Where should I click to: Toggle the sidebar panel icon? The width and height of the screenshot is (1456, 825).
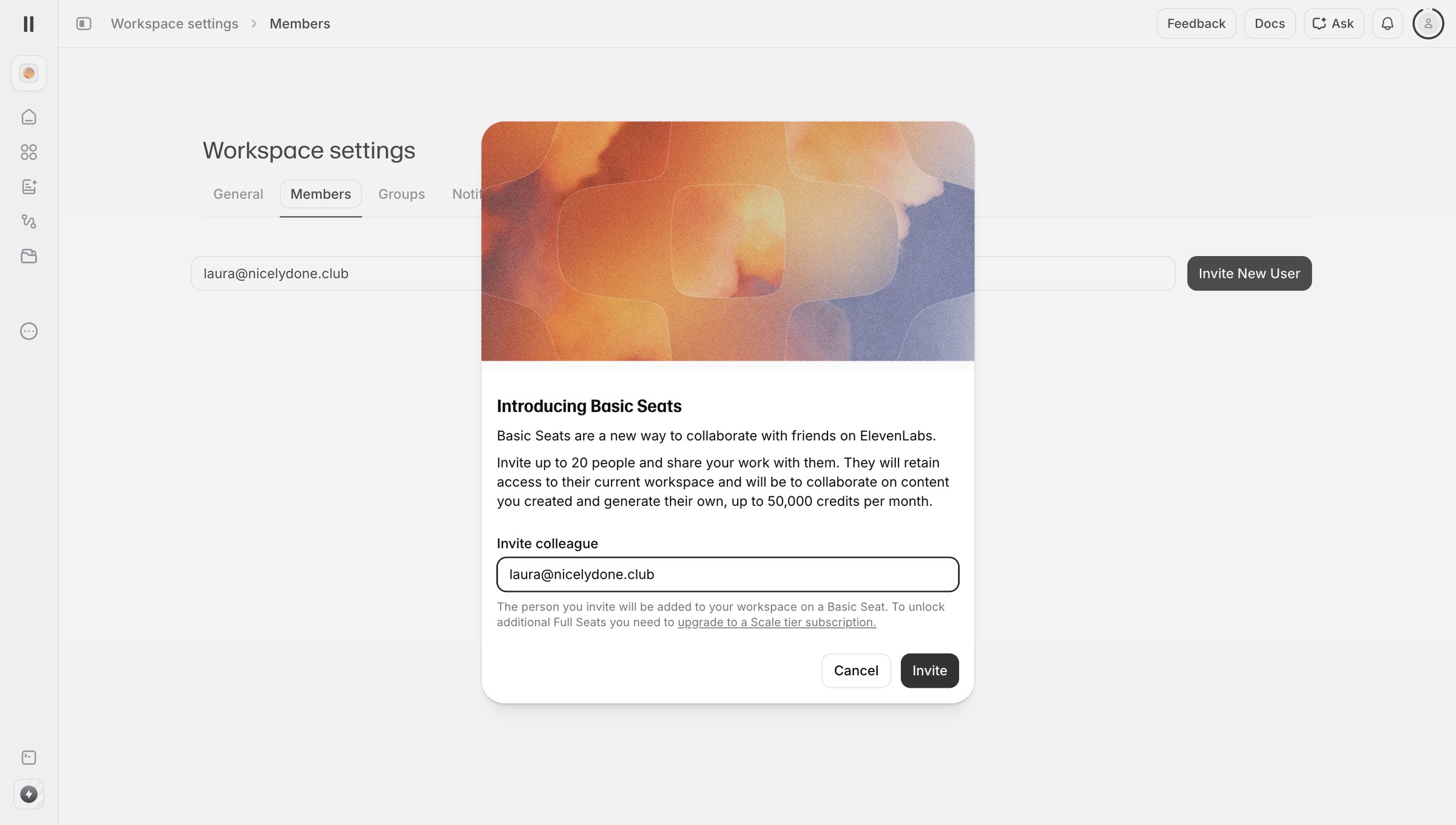coord(84,24)
